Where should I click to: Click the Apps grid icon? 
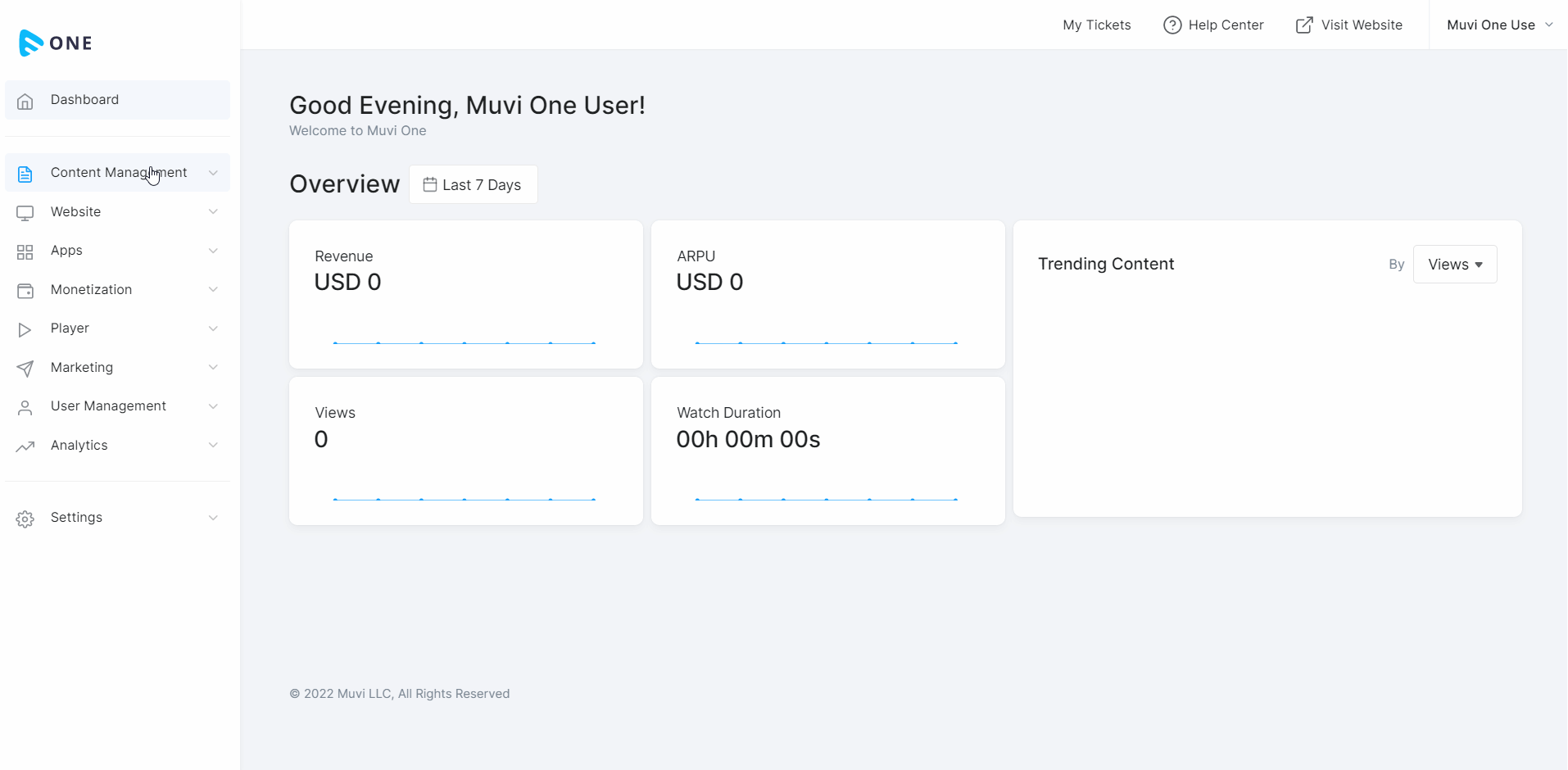pyautogui.click(x=25, y=251)
